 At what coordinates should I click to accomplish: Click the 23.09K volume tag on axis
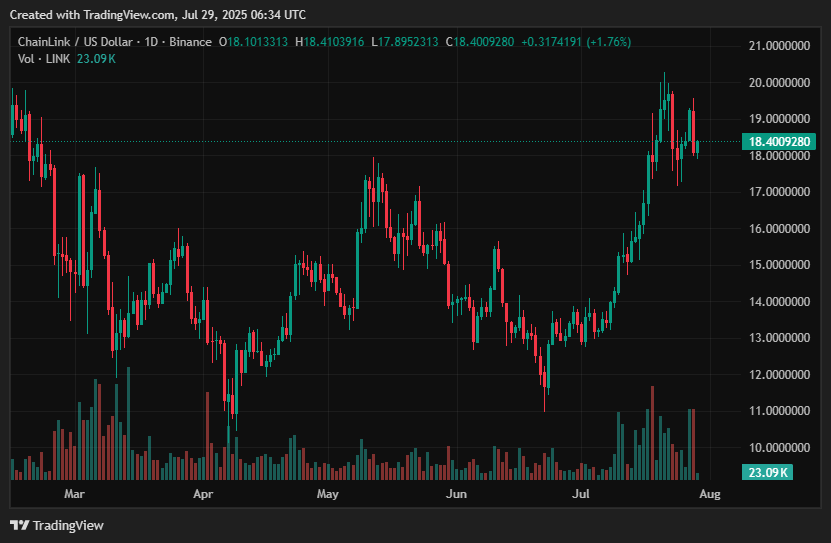point(769,472)
